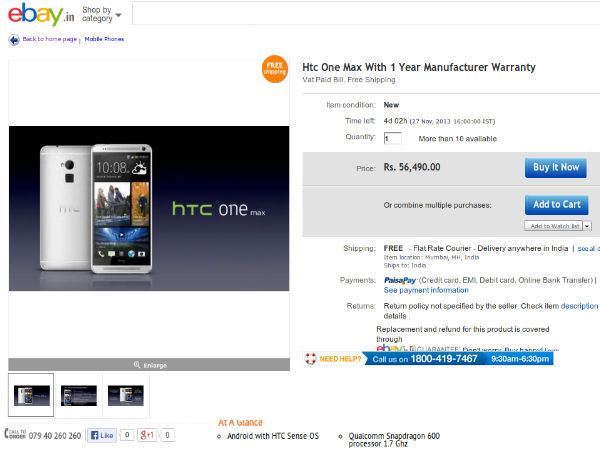
Task: Click the Facebook like count box
Action: [127, 435]
